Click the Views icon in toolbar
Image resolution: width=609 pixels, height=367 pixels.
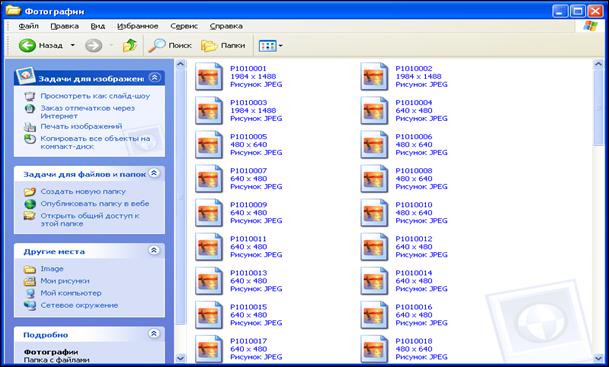[x=267, y=46]
